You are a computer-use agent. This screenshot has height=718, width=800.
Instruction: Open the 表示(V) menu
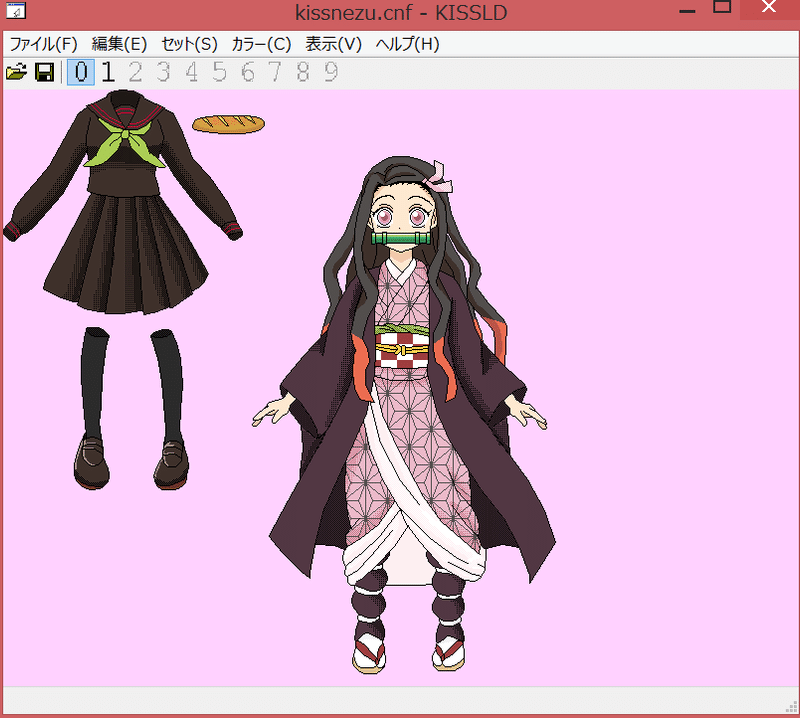[333, 44]
